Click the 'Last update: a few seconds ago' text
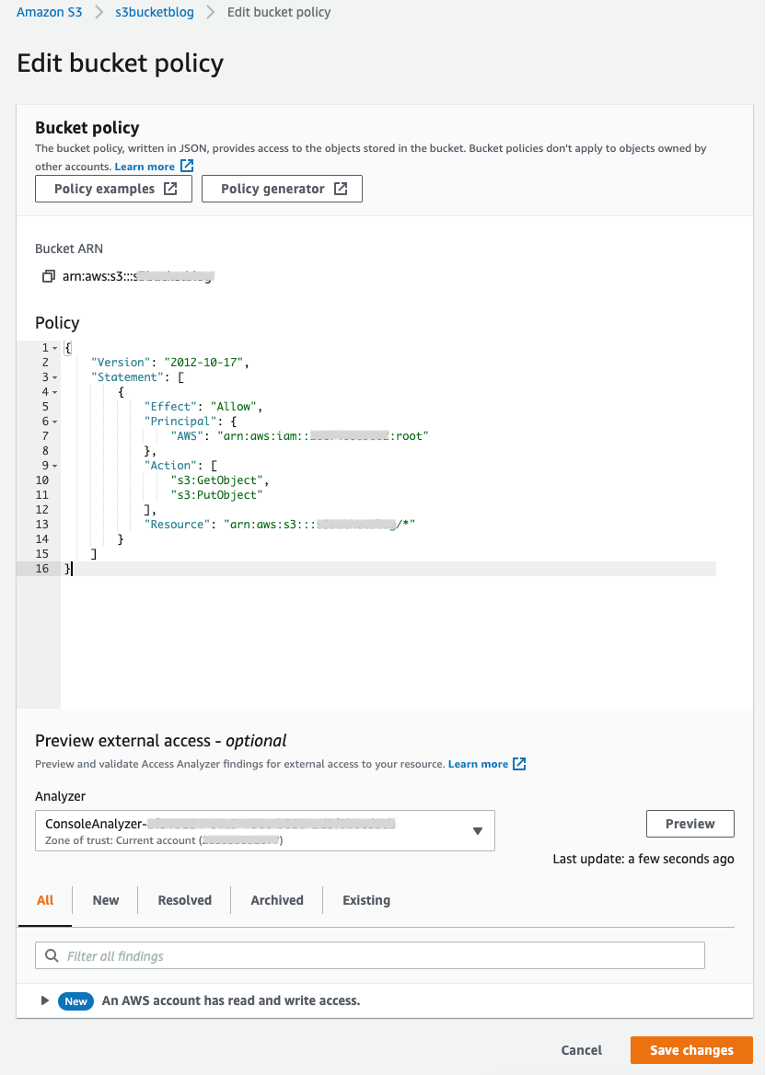 click(643, 859)
